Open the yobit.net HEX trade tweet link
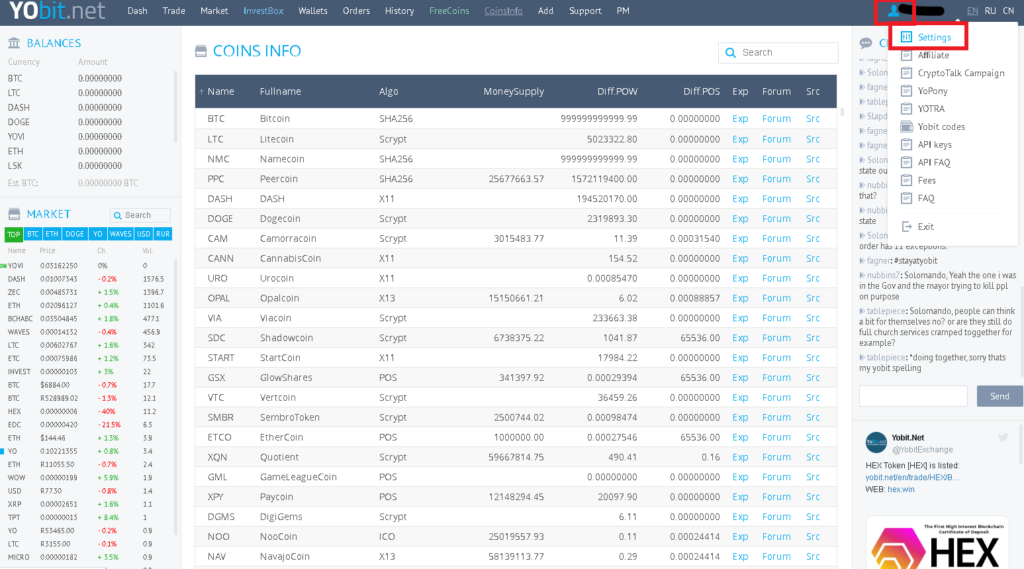The height and width of the screenshot is (569, 1024). pyautogui.click(x=912, y=478)
